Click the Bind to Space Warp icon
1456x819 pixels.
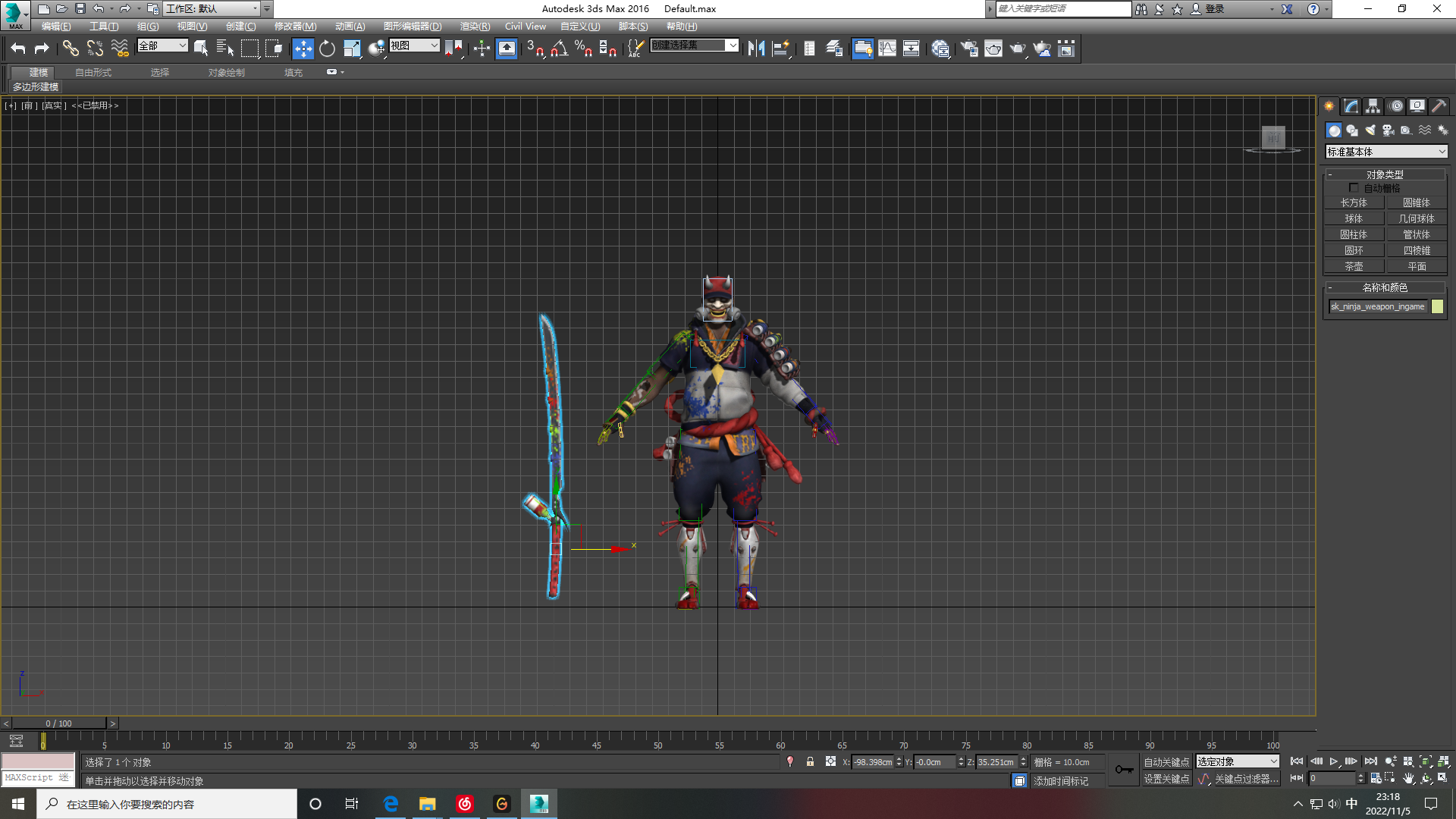pyautogui.click(x=120, y=49)
